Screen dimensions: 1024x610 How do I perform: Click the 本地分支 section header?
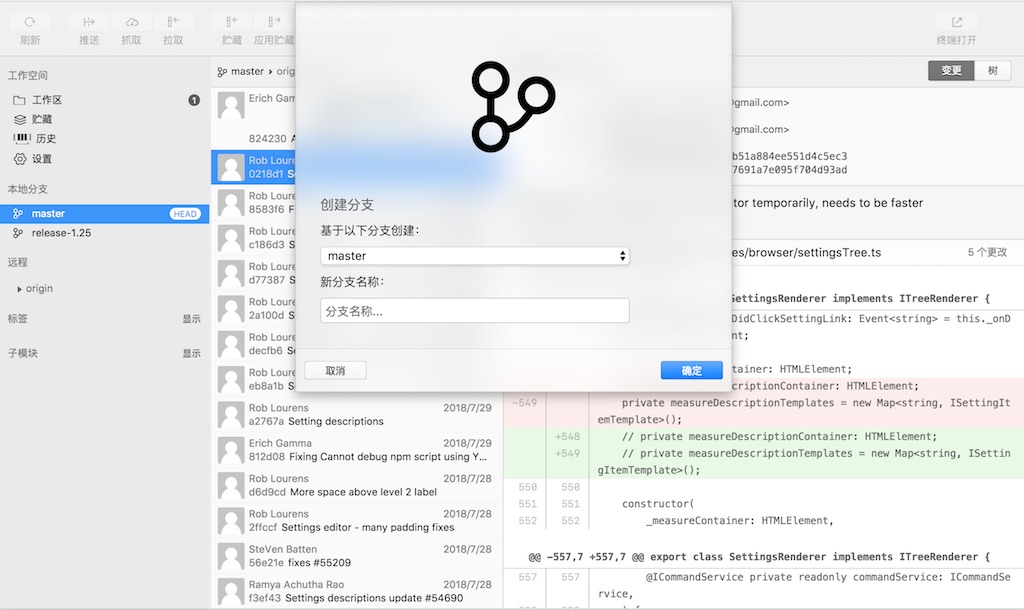pos(27,189)
